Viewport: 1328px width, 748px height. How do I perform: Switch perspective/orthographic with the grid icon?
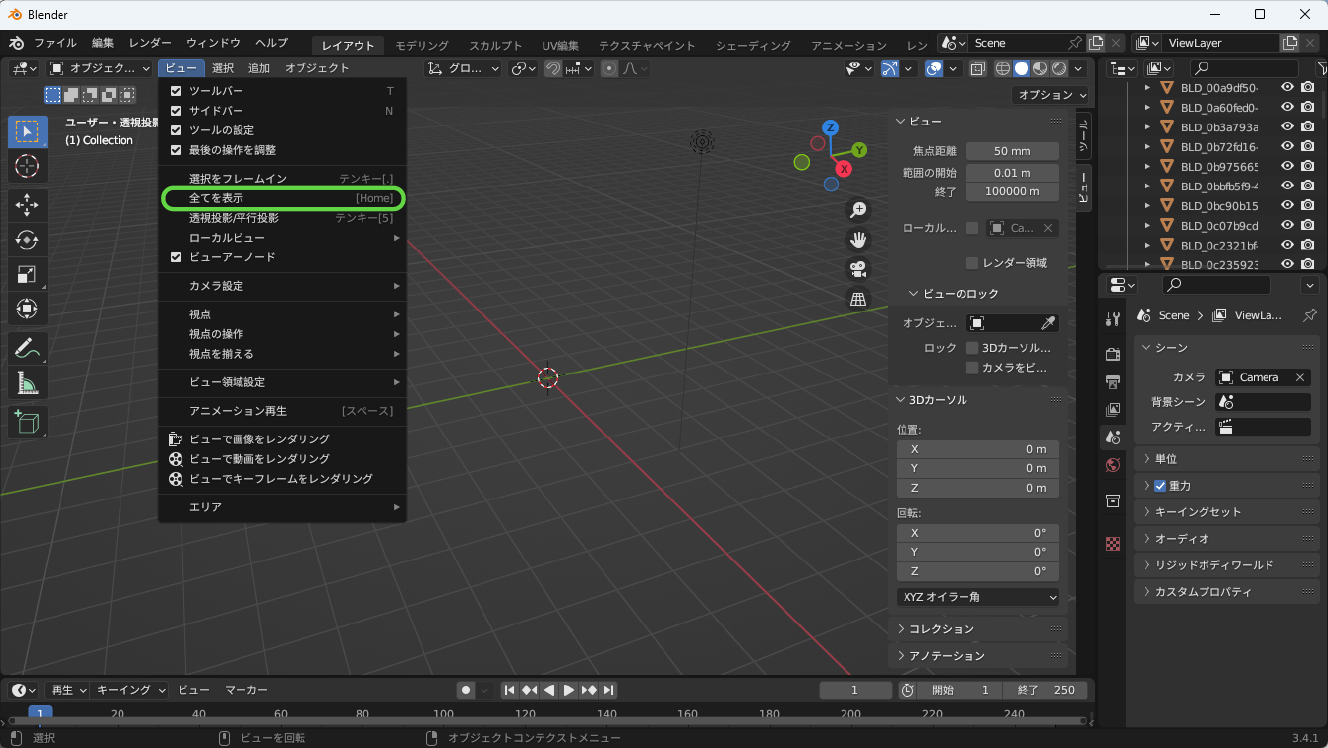857,299
